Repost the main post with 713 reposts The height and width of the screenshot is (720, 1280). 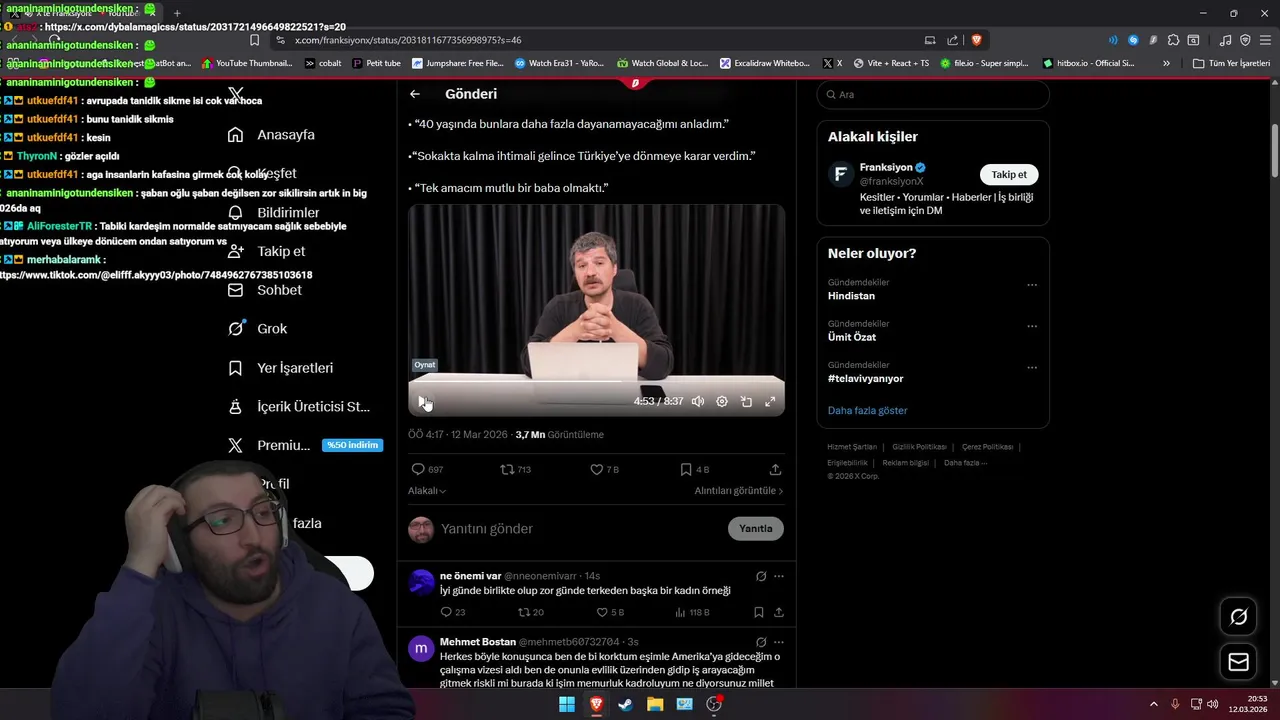(515, 469)
